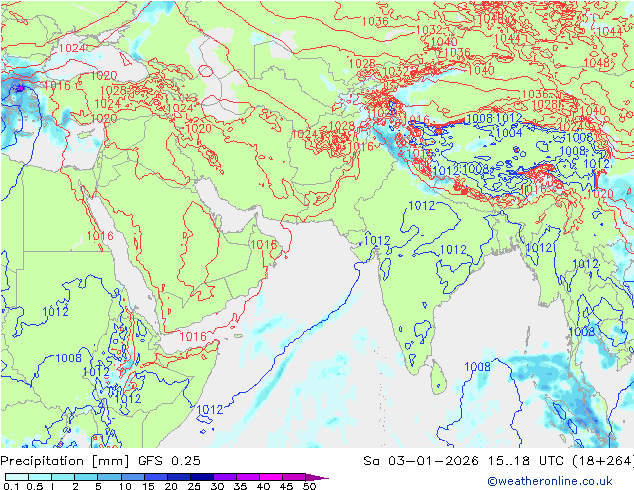Pick the pale 0.1–0.5 mm legend swatch

click(x=17, y=477)
